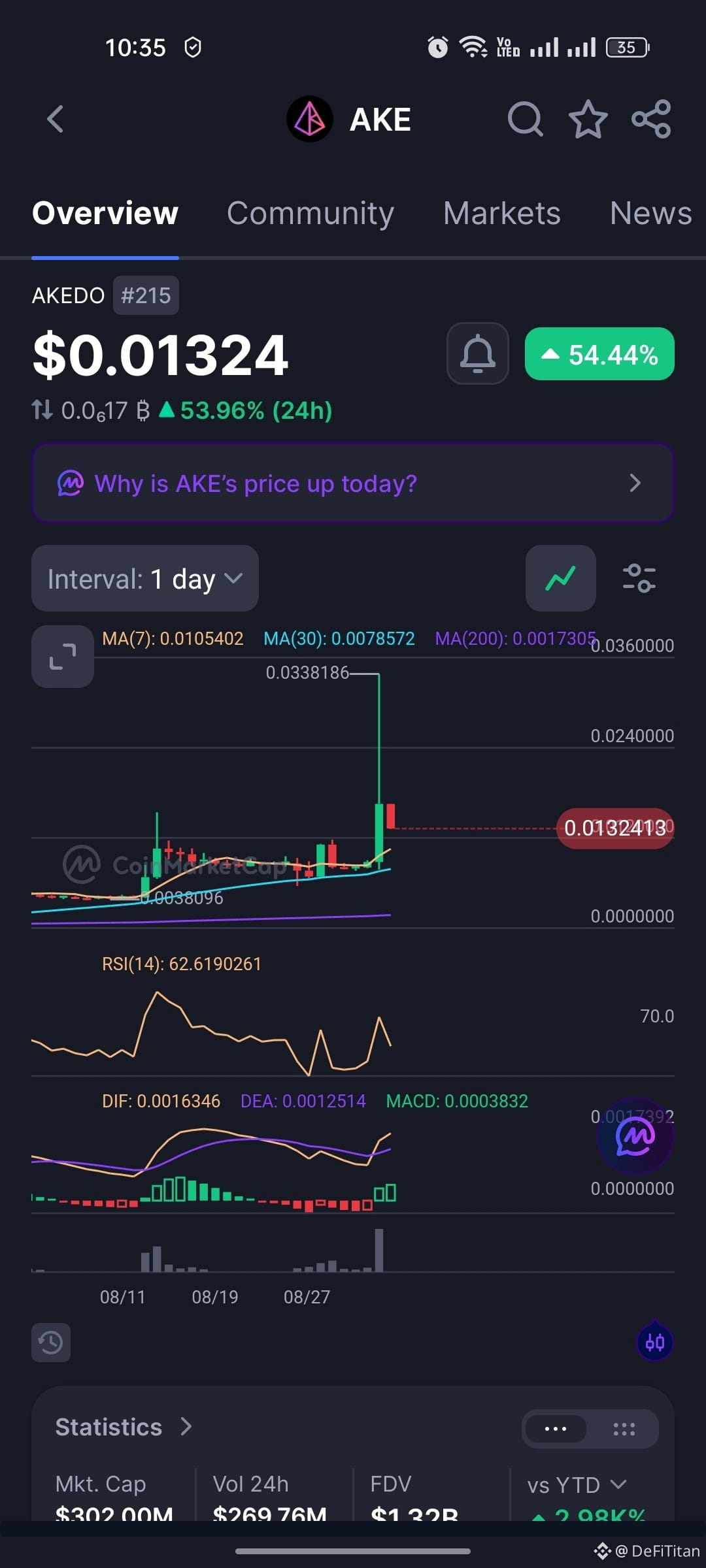Open chart indicator settings sliders icon
The image size is (706, 1568).
(639, 578)
